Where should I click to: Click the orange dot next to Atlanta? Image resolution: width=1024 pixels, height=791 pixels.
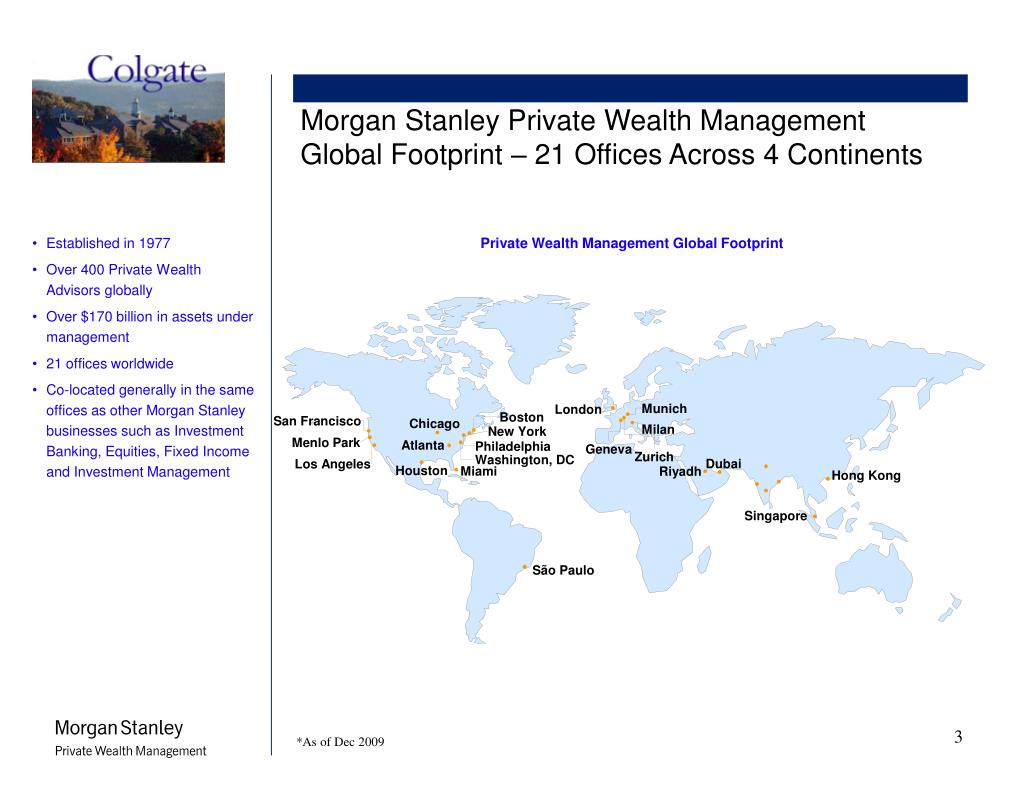pos(449,445)
